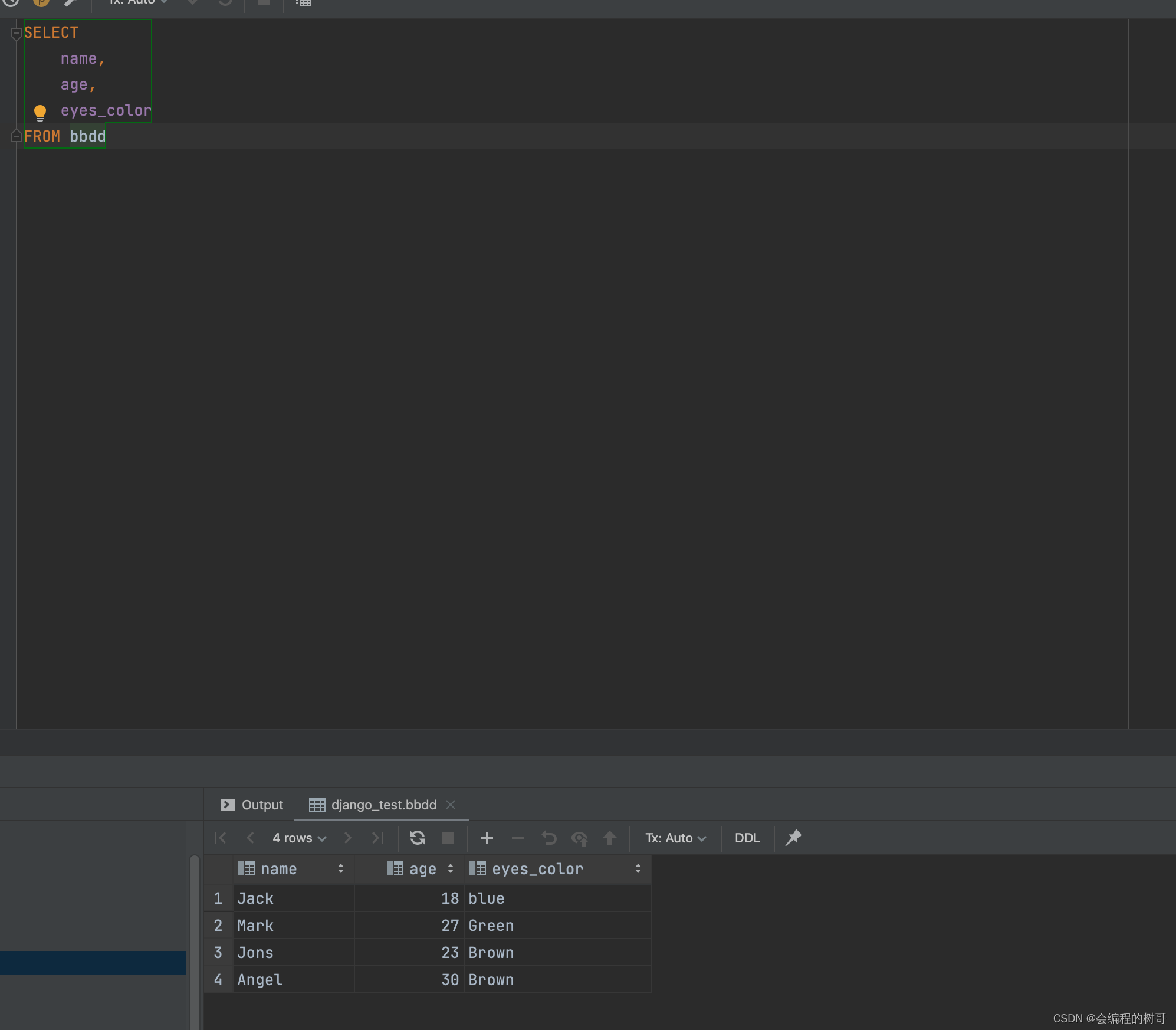Submit changes with the up arrow icon
The image size is (1176, 1030).
tap(610, 838)
